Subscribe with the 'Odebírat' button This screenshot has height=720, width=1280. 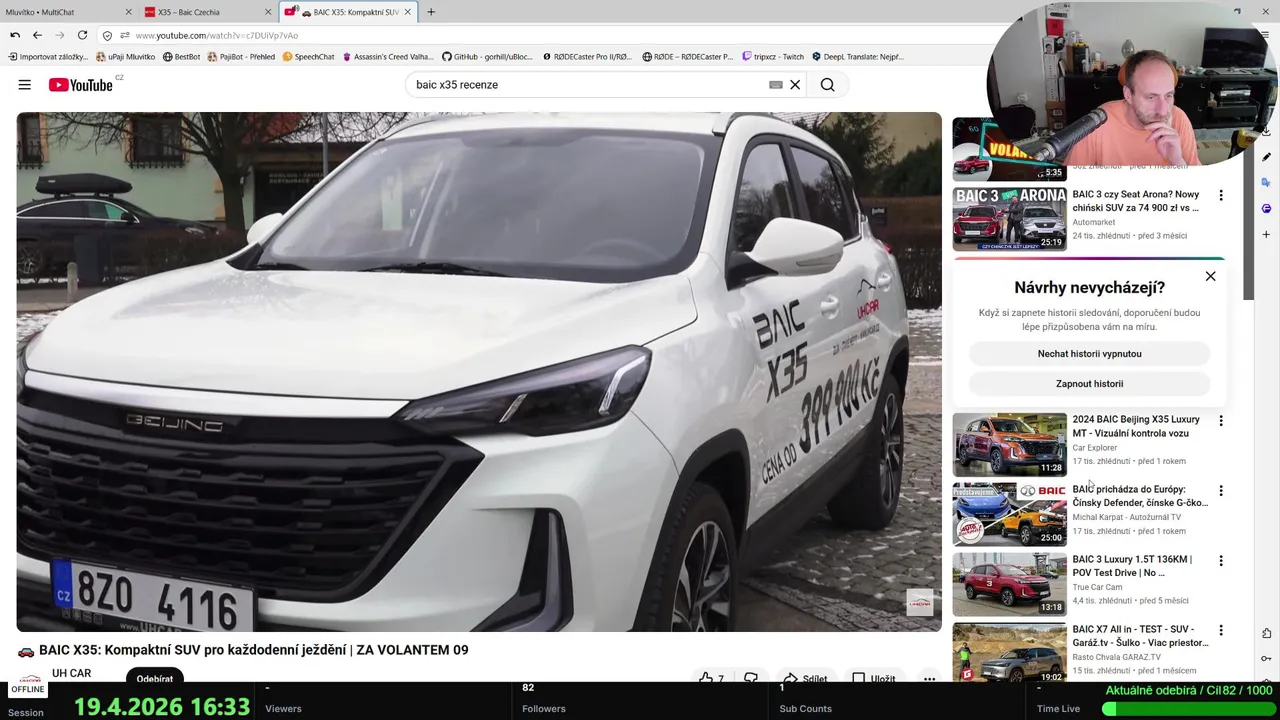[x=155, y=677]
